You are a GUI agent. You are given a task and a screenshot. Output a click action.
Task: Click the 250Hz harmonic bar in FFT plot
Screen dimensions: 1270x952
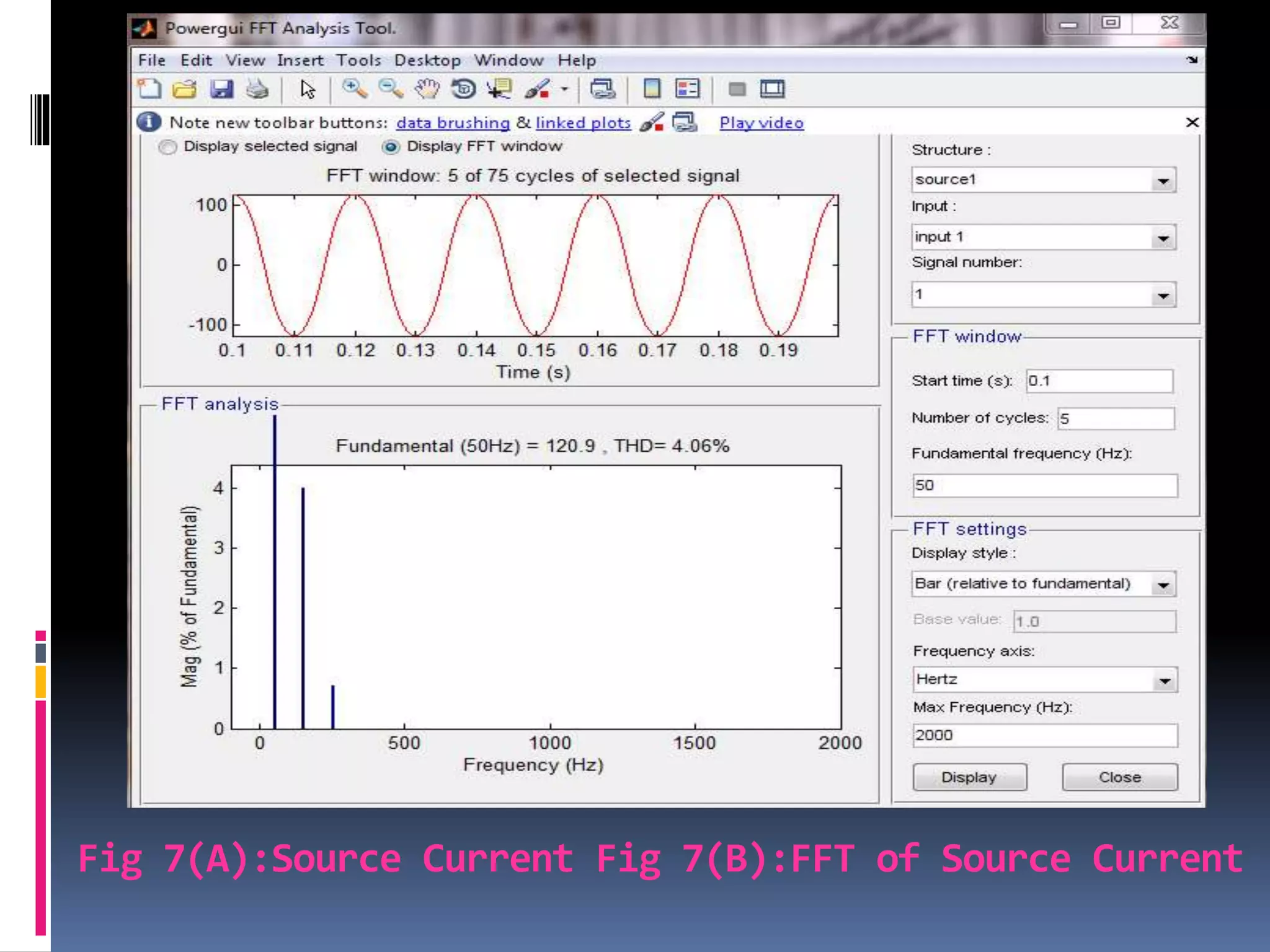332,707
